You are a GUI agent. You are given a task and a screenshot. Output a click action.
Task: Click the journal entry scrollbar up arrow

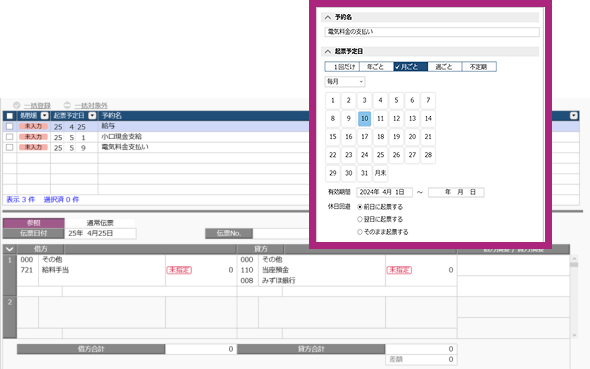point(574,259)
